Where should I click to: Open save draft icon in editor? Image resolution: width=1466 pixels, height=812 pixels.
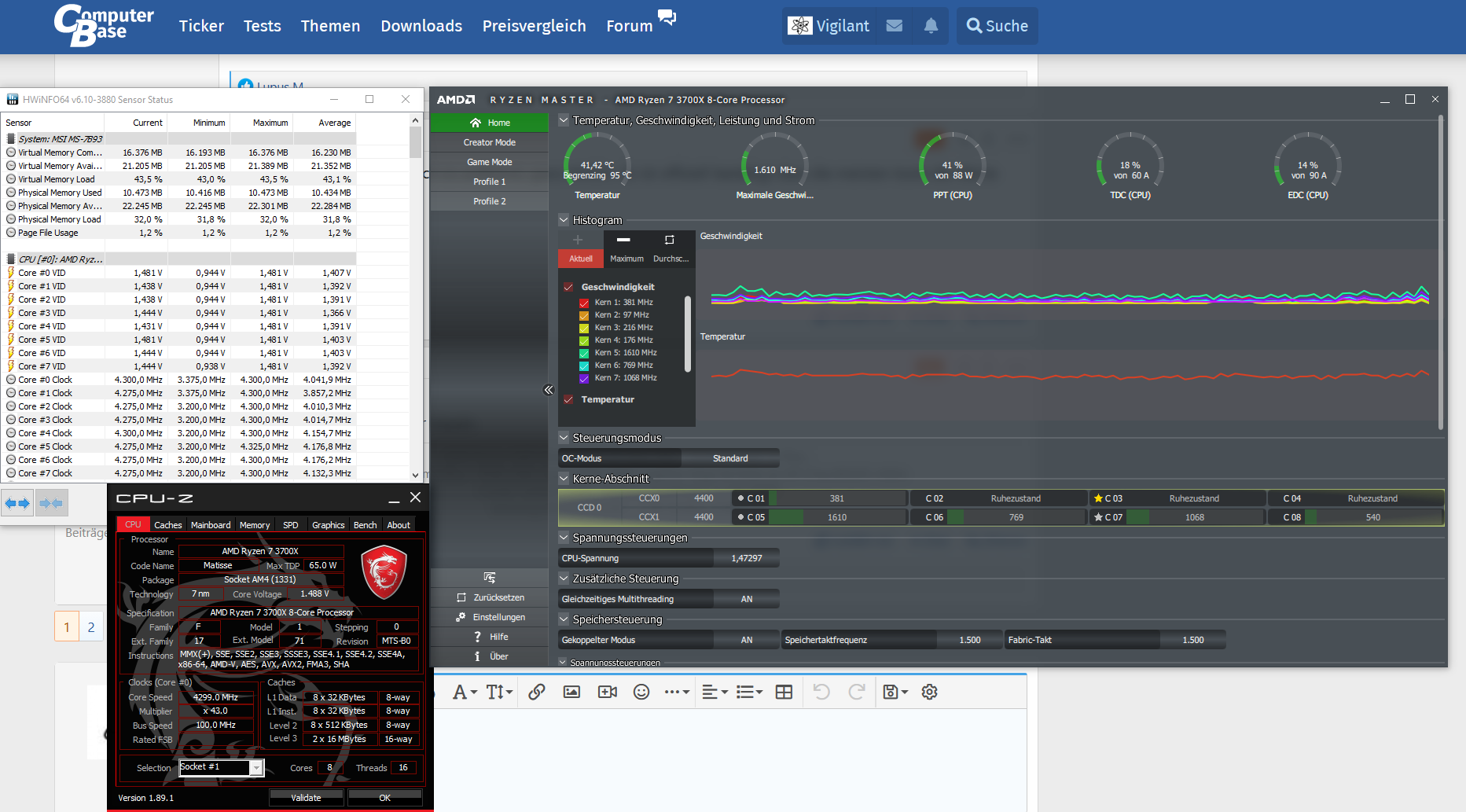[x=895, y=692]
